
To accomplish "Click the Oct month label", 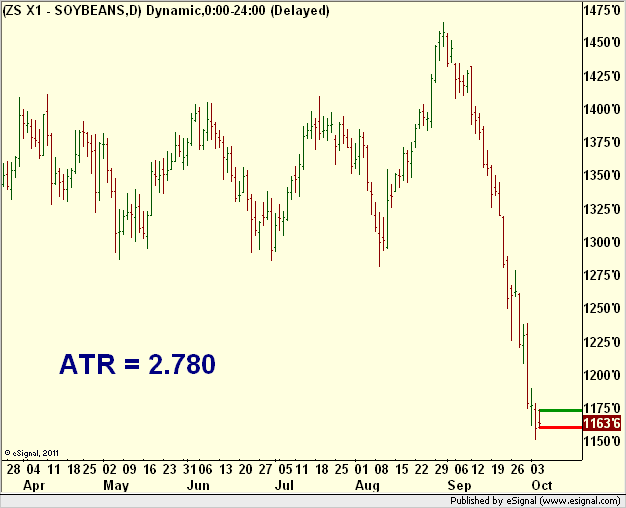I will 542,486.
